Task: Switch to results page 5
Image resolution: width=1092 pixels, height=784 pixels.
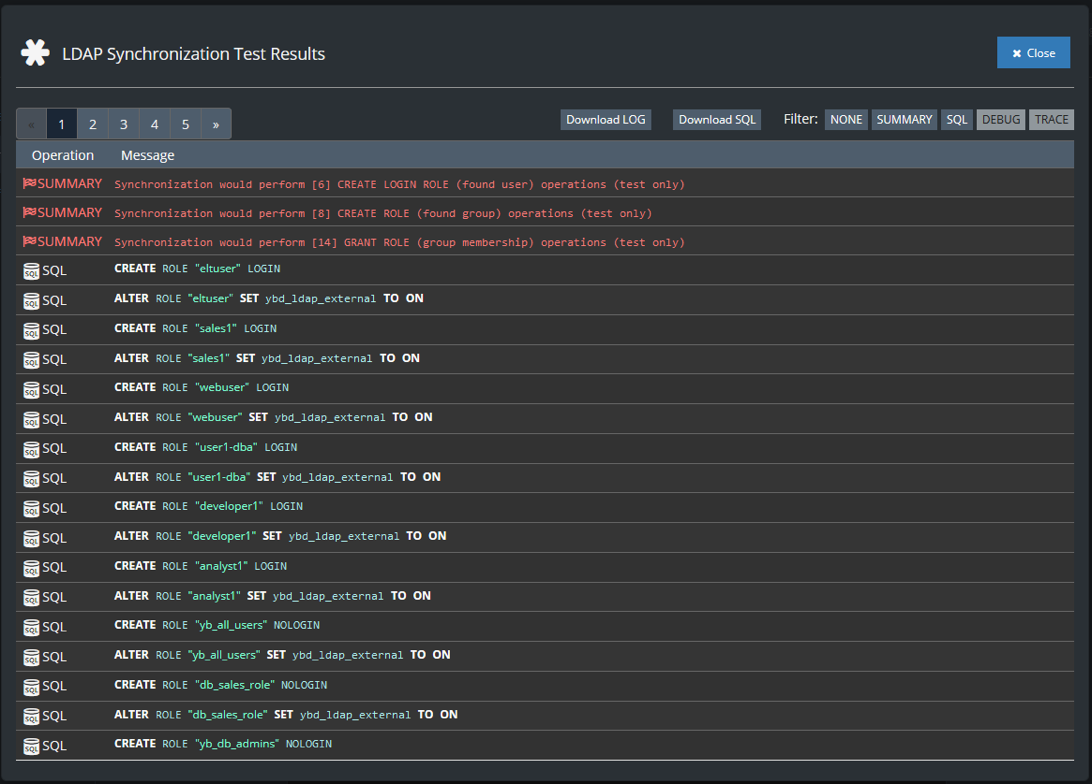Action: coord(186,124)
